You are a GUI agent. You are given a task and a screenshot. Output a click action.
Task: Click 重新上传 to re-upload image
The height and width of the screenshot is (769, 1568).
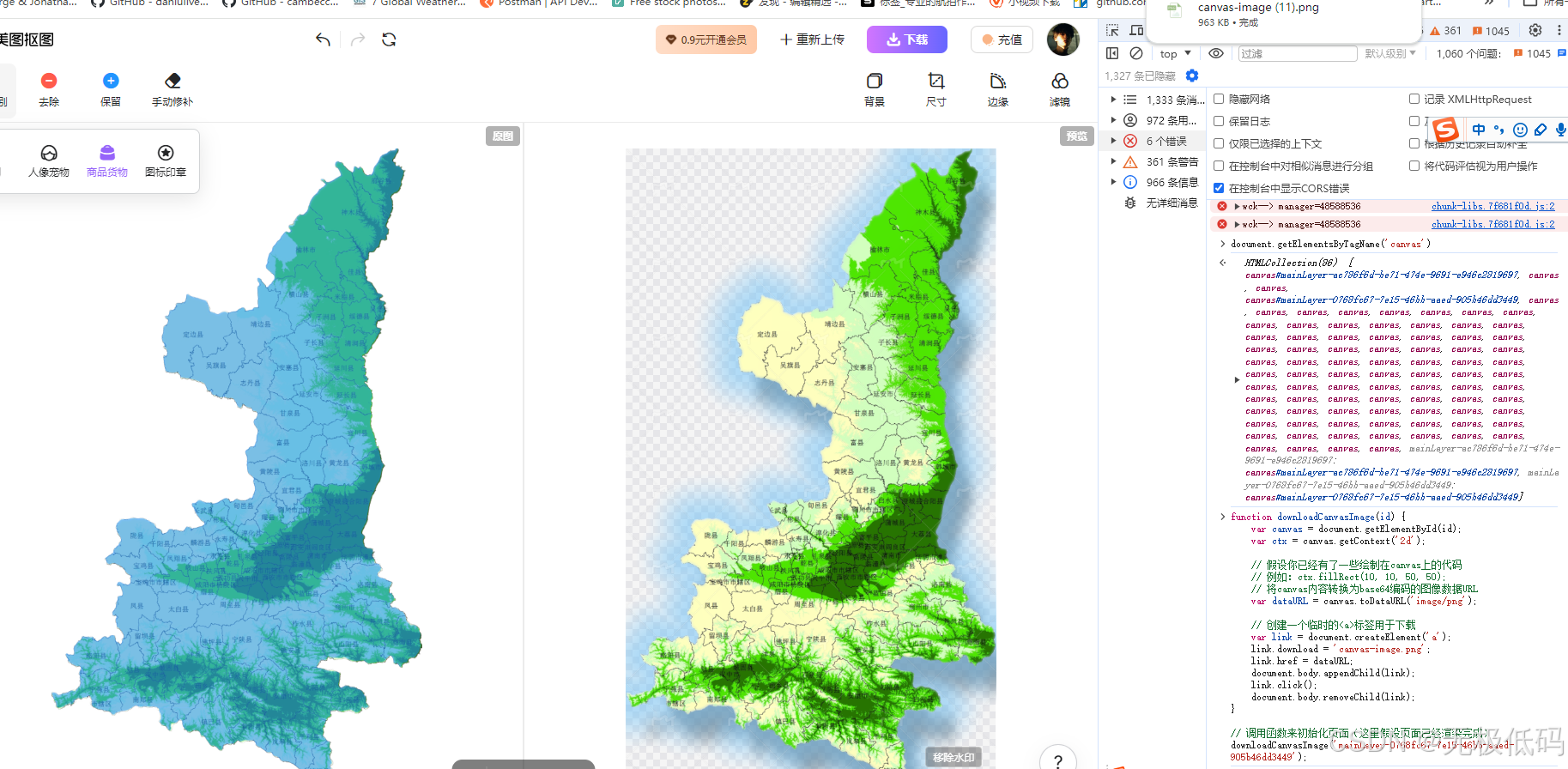tap(812, 39)
